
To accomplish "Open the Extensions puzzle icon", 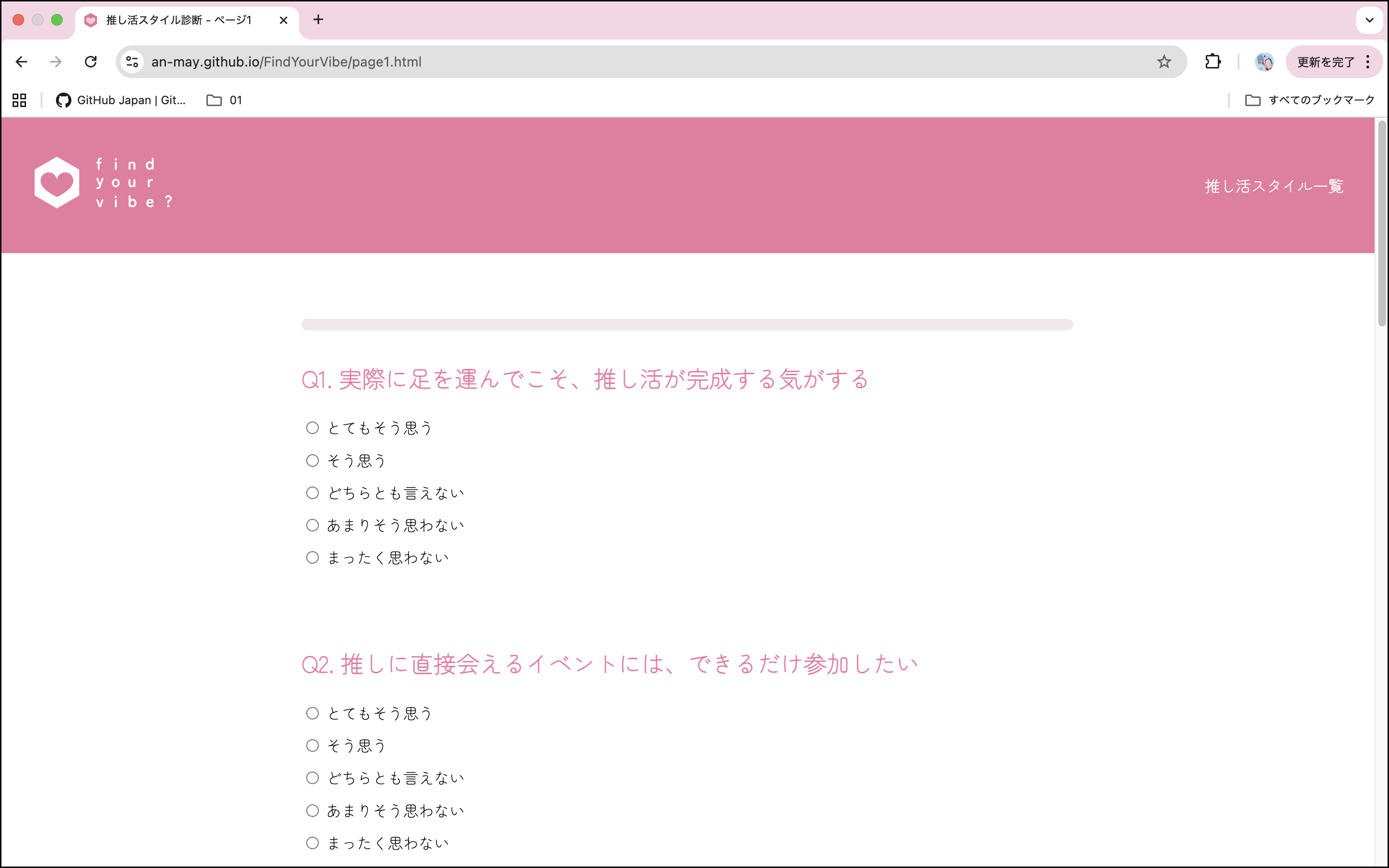I will [x=1212, y=61].
